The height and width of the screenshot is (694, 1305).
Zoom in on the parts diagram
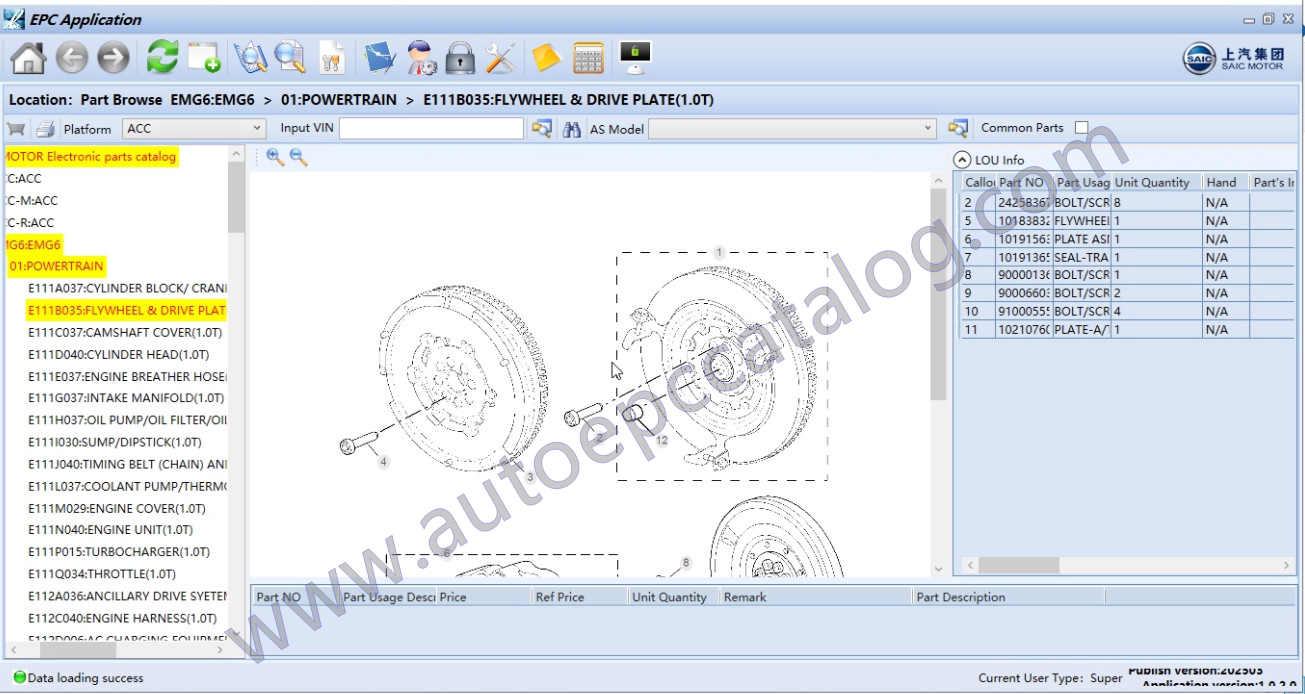pyautogui.click(x=275, y=157)
